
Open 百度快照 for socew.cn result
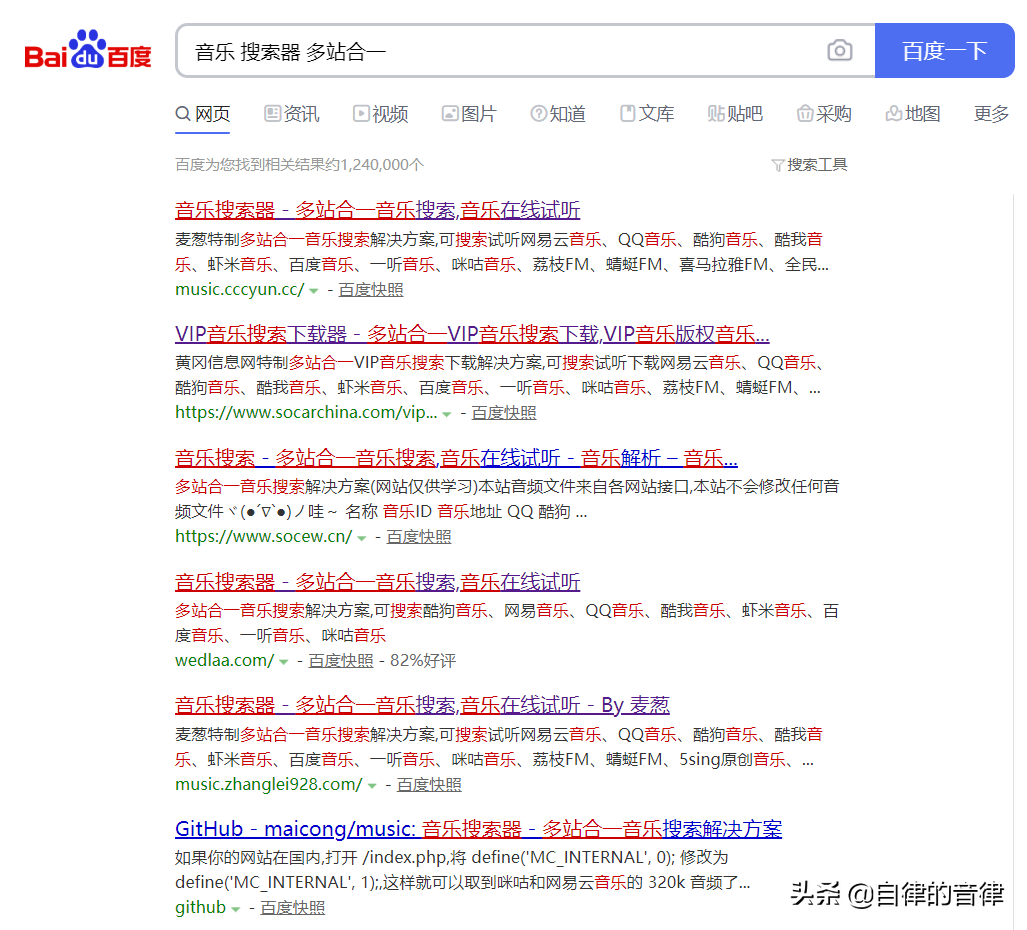pos(419,536)
